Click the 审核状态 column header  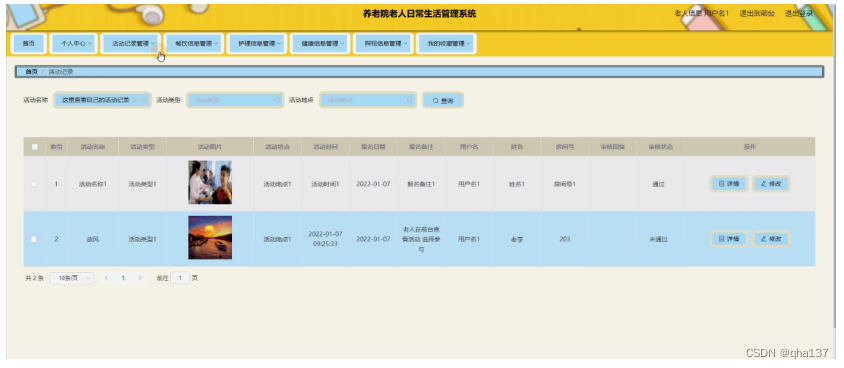click(660, 147)
